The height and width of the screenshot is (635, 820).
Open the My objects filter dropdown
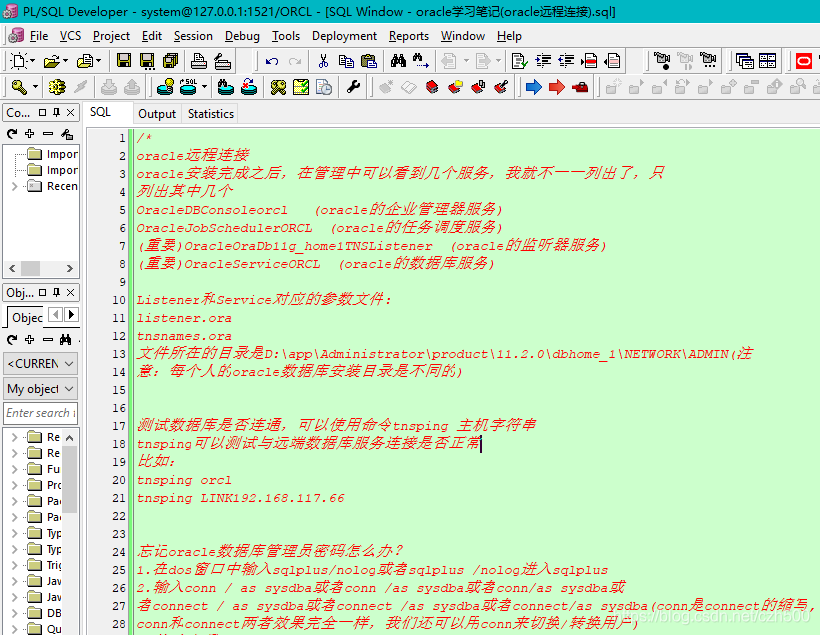41,389
